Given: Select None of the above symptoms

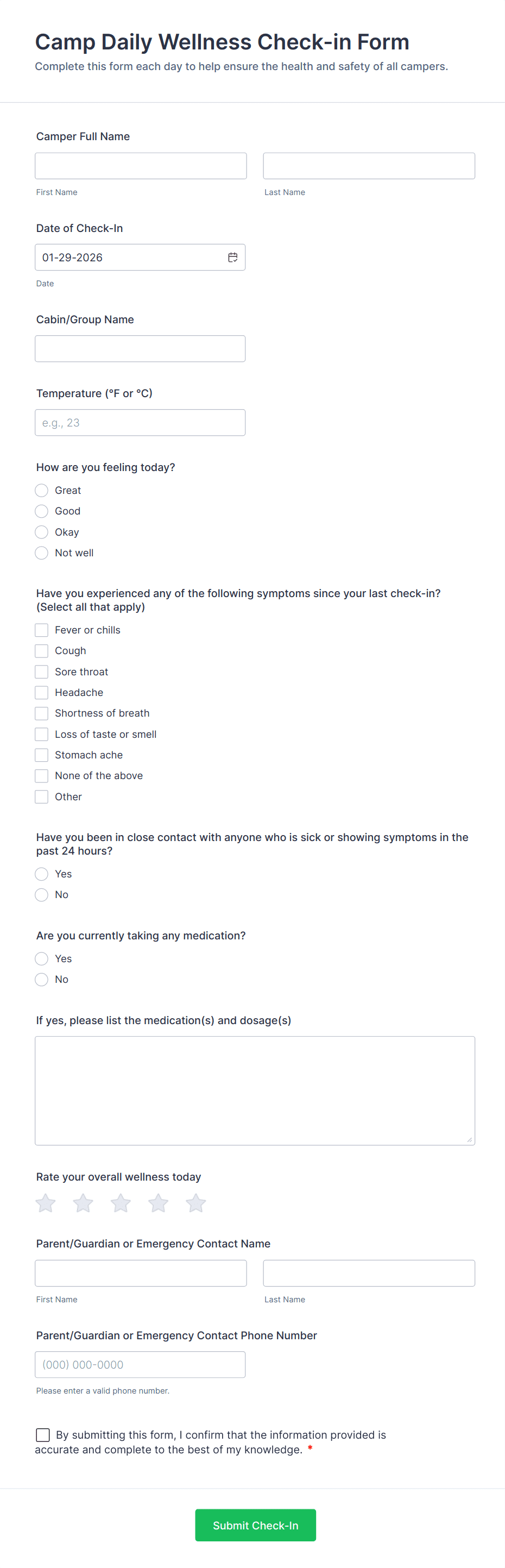Looking at the screenshot, I should pyautogui.click(x=41, y=775).
